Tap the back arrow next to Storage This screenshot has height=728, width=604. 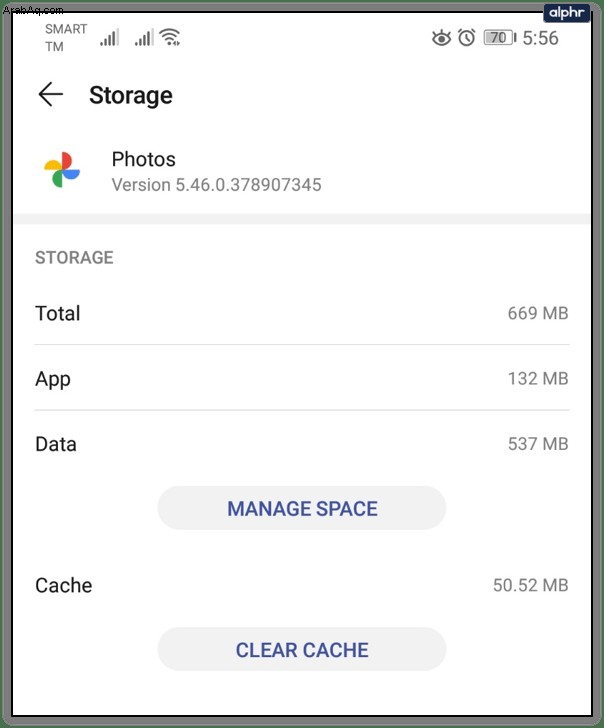[51, 94]
